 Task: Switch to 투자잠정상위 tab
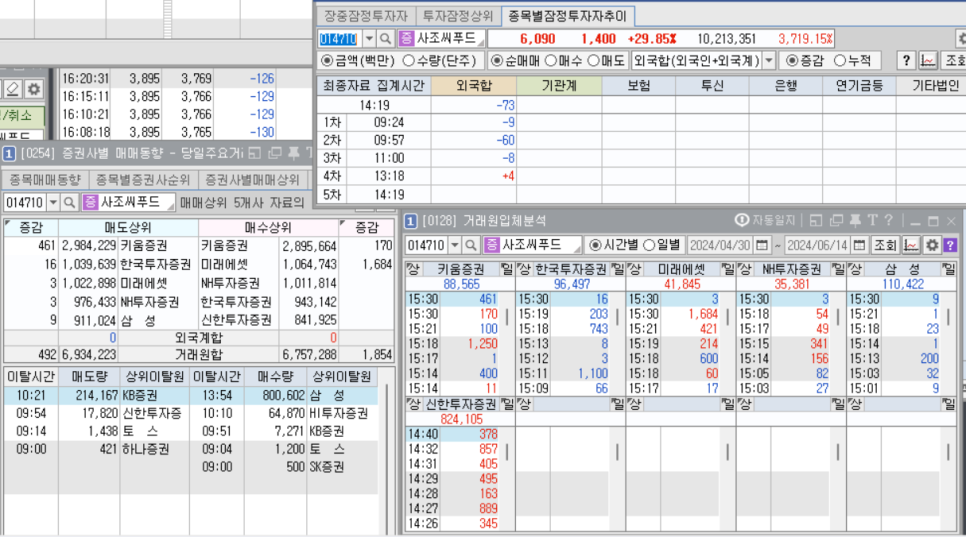pyautogui.click(x=458, y=16)
